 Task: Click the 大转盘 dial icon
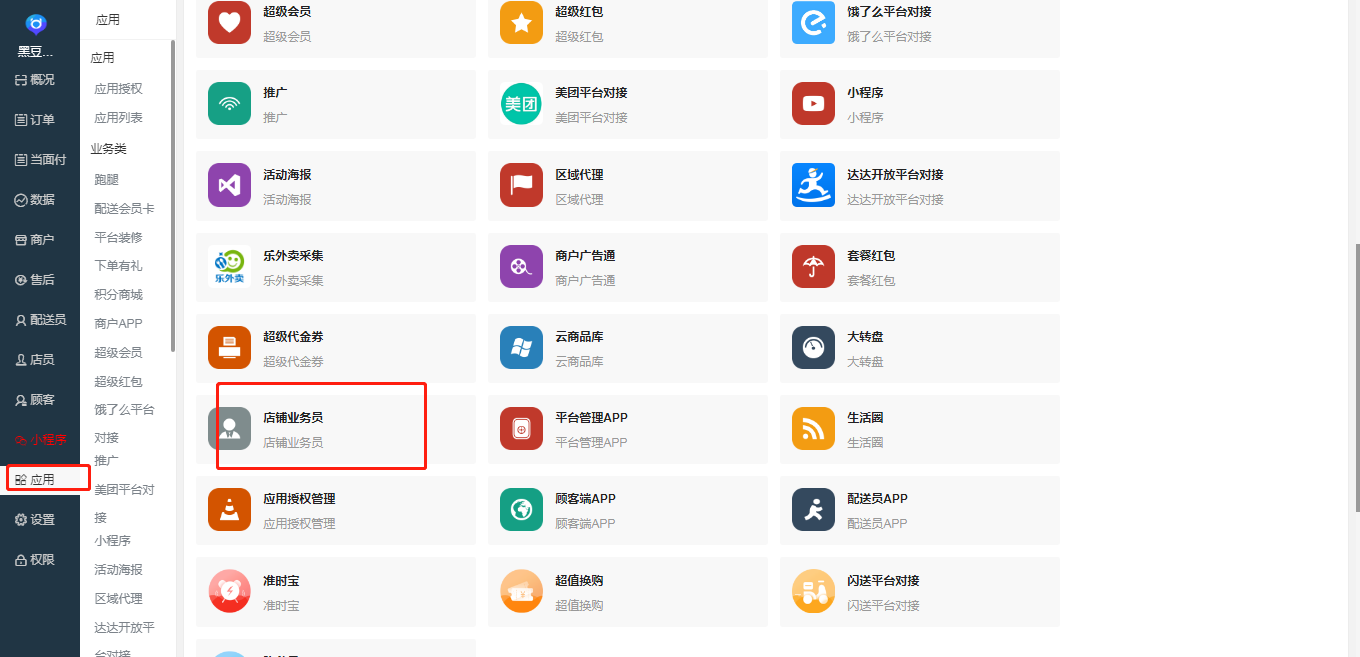813,348
